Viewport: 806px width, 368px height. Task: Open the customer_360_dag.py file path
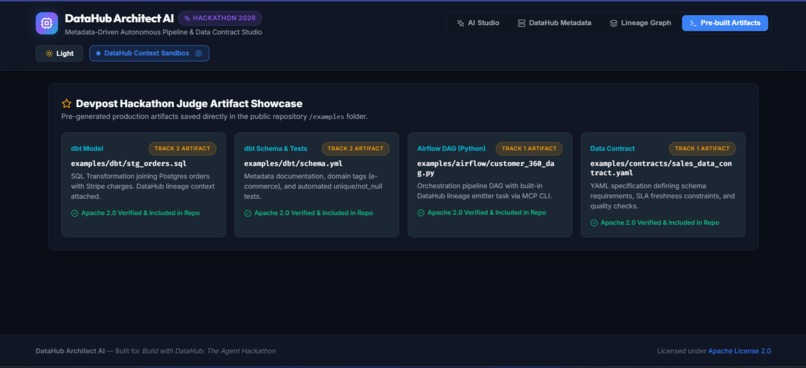pos(486,169)
